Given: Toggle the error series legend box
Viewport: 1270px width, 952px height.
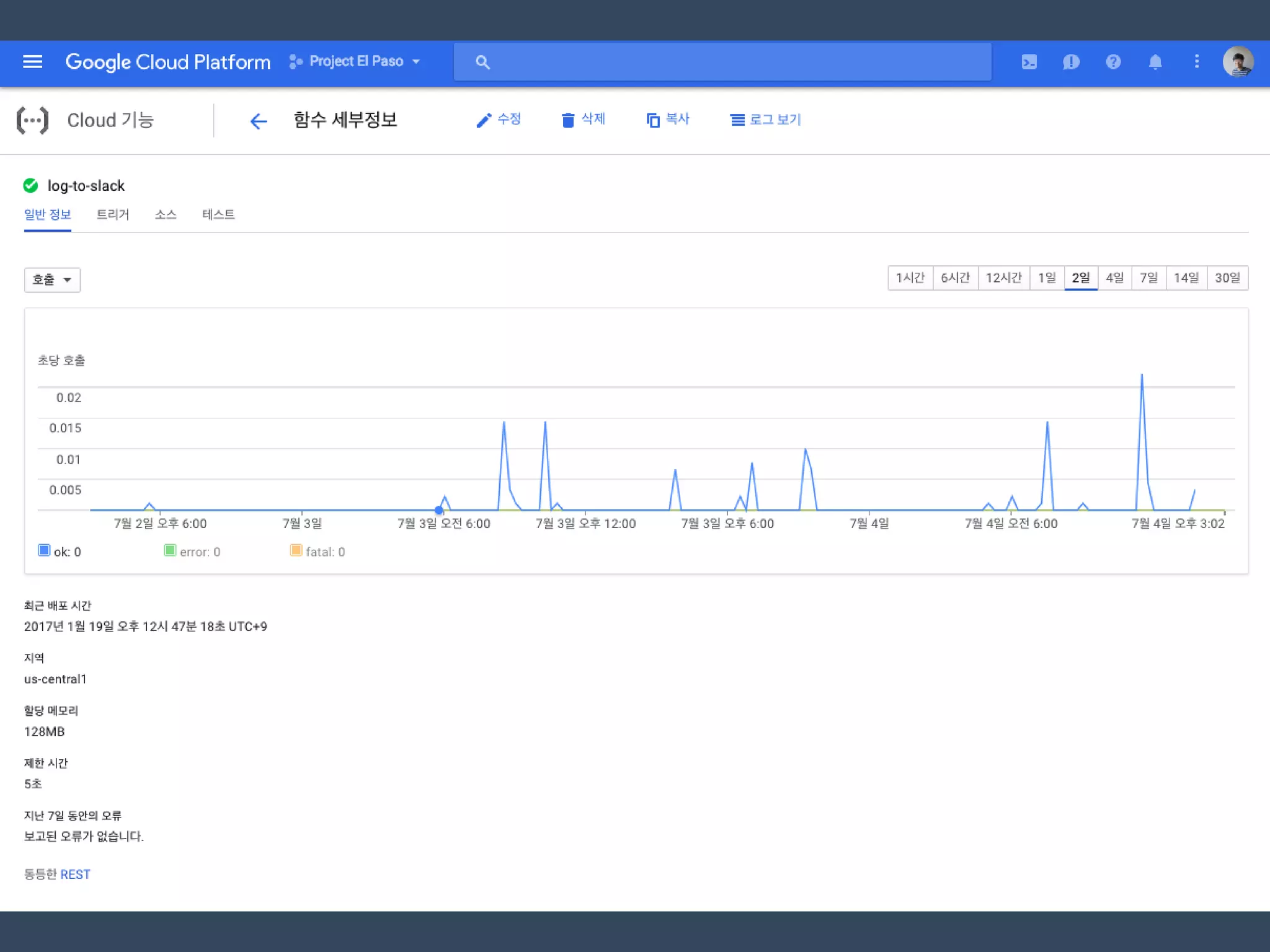Looking at the screenshot, I should click(x=170, y=550).
